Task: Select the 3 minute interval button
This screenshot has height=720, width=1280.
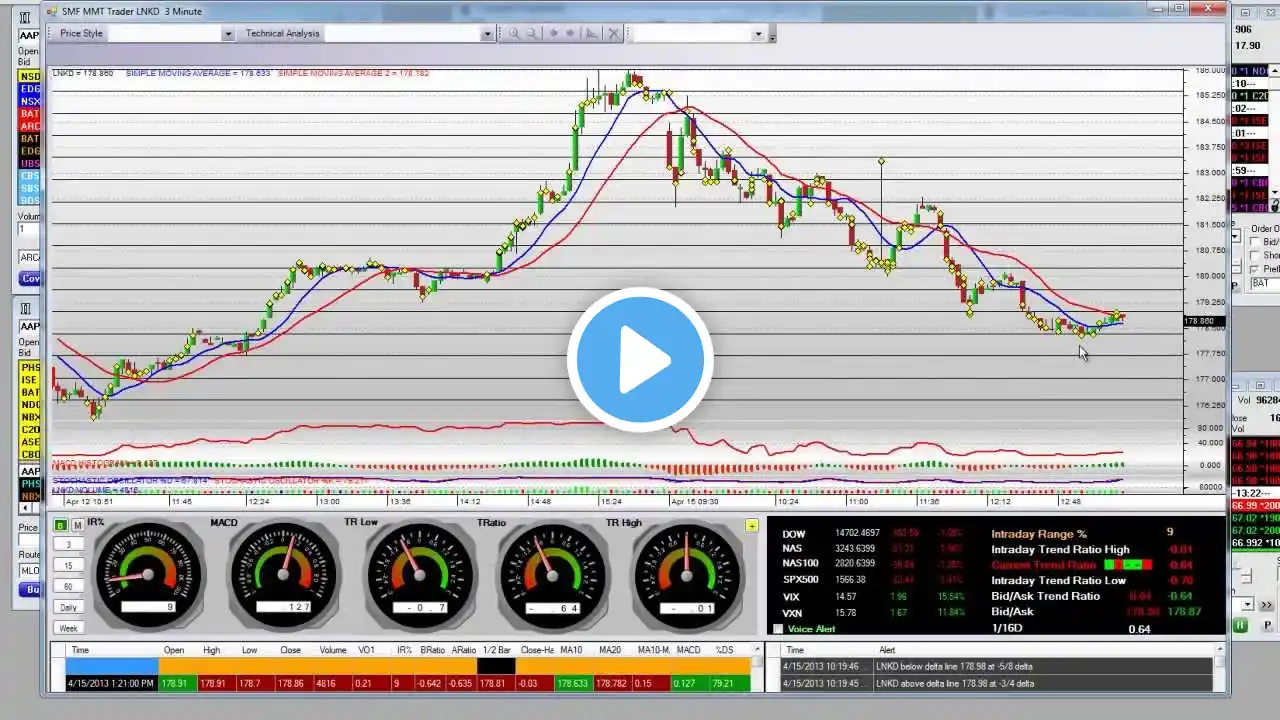Action: pyautogui.click(x=68, y=544)
